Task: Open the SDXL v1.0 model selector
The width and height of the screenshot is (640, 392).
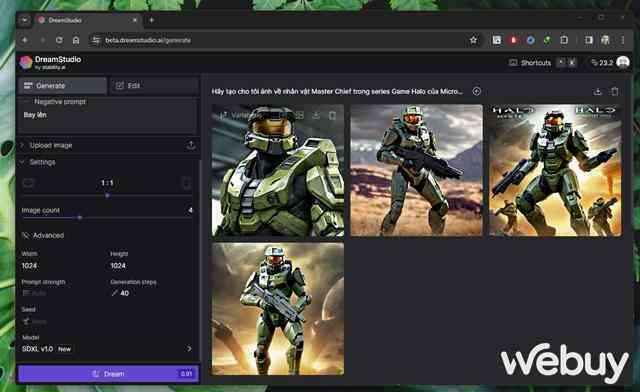Action: 107,349
